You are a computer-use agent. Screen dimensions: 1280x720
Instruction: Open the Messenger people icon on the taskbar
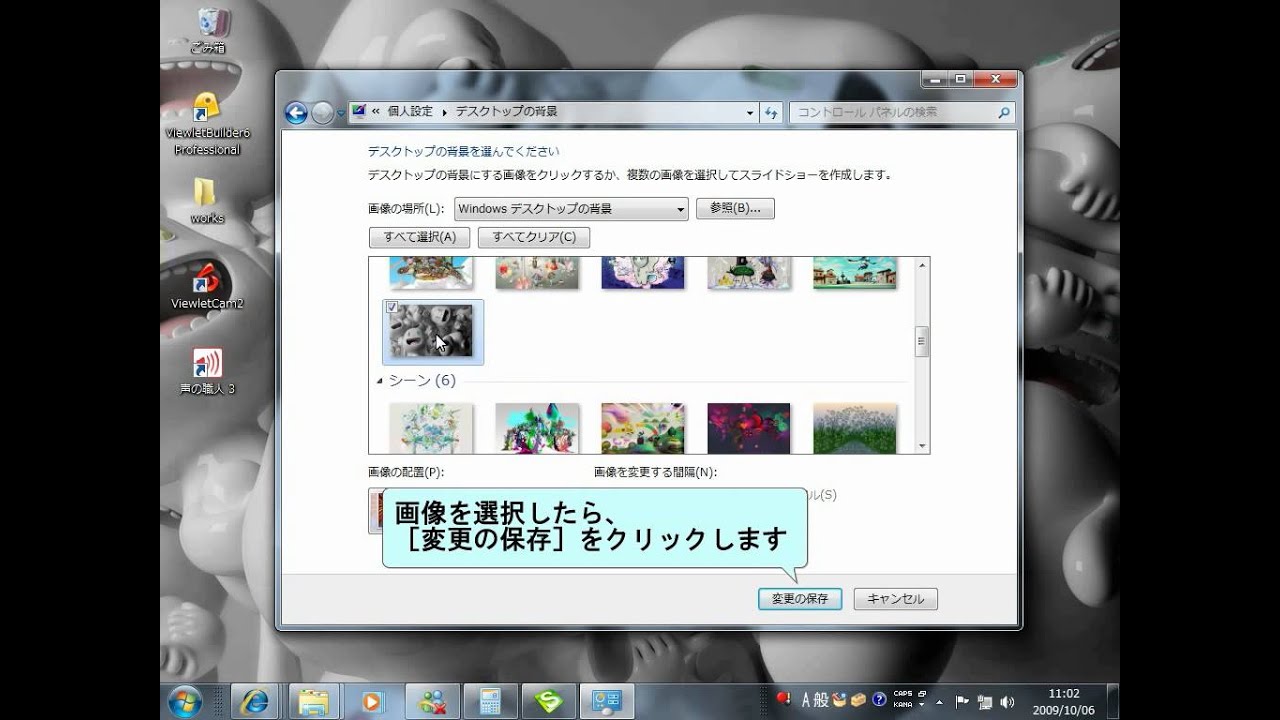pyautogui.click(x=432, y=701)
